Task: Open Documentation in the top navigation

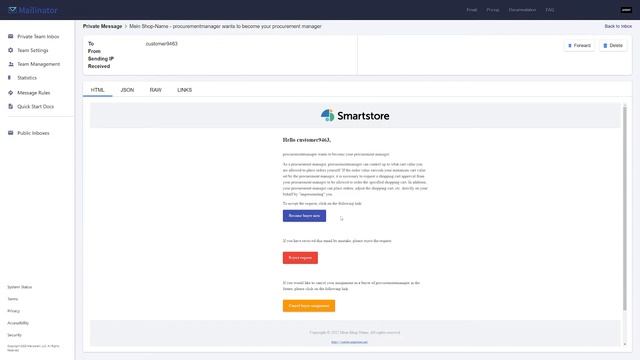Action: click(x=522, y=10)
